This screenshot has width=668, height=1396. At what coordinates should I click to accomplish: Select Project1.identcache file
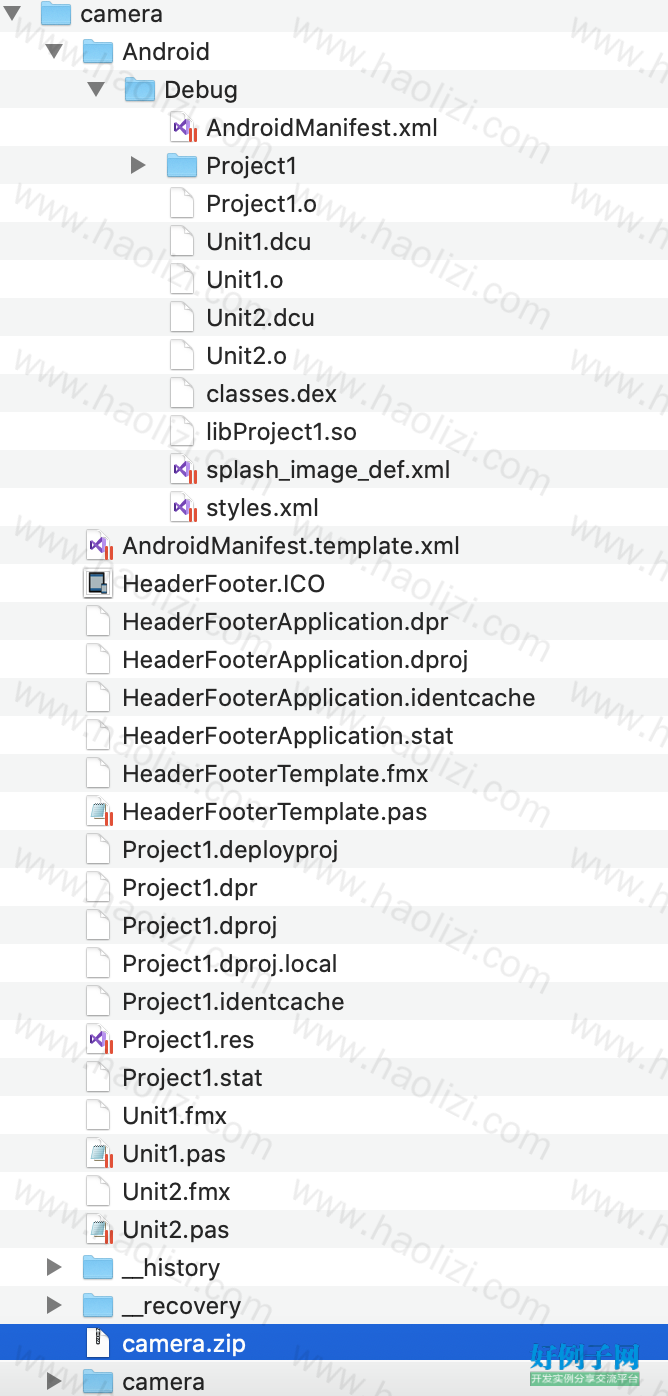(233, 1002)
